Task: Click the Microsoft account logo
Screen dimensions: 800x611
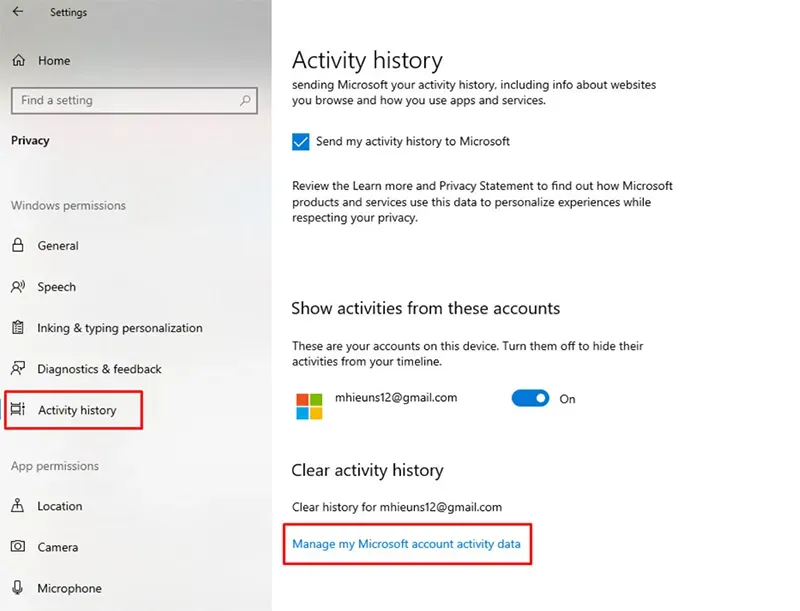Action: point(309,405)
